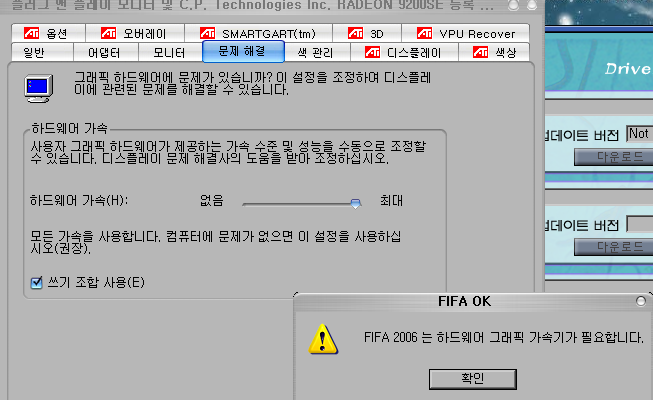Image resolution: width=653 pixels, height=400 pixels.
Task: Click the yellow warning icon in FIFA OK dialog
Action: tap(323, 339)
